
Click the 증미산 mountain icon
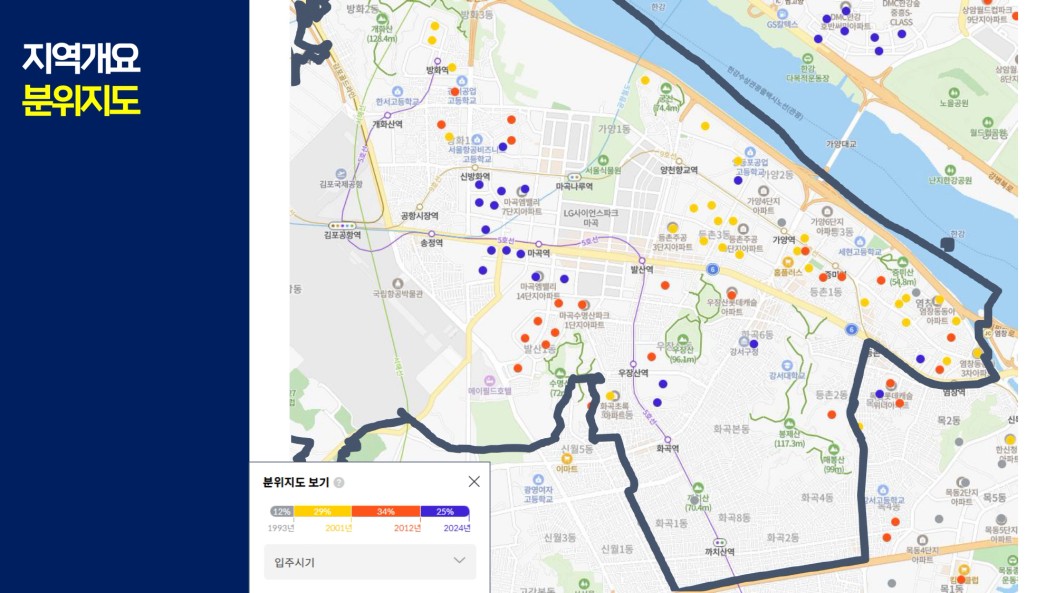tap(902, 262)
